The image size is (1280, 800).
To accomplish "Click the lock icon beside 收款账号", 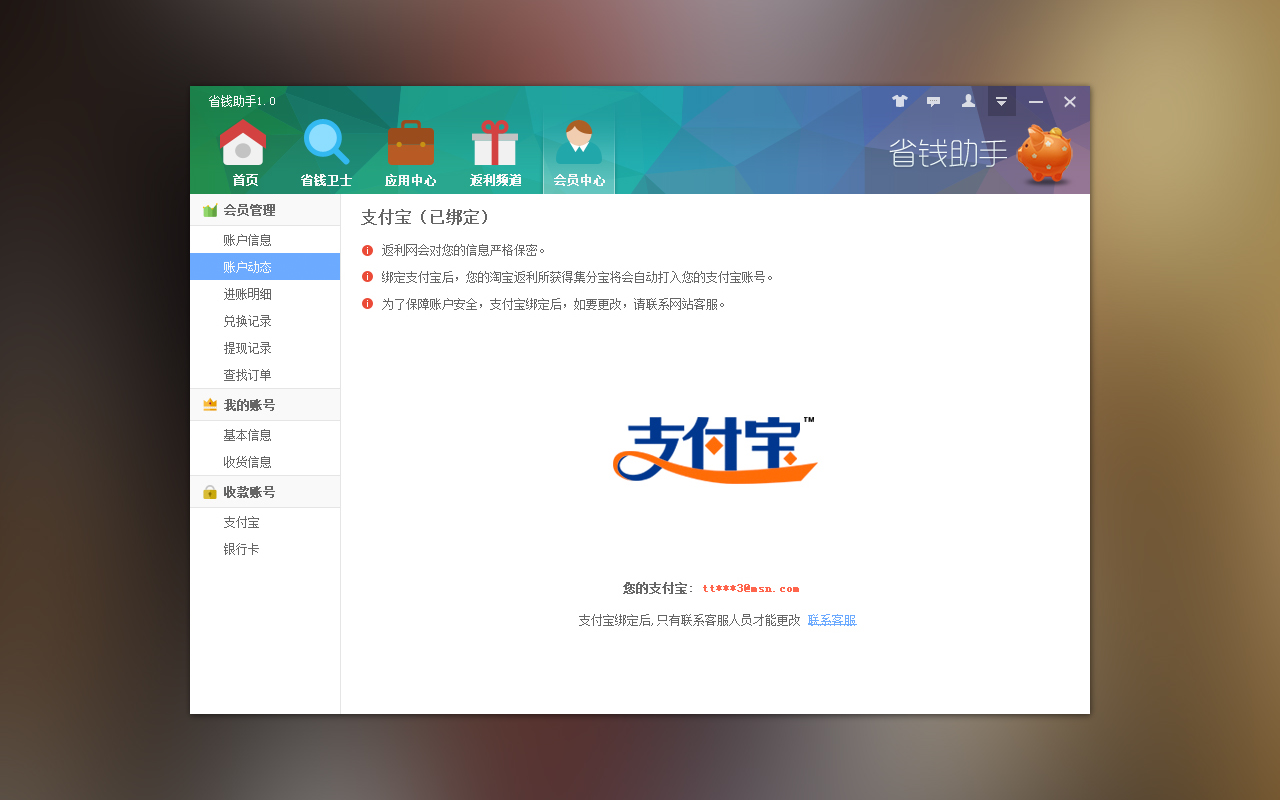I will click(210, 492).
